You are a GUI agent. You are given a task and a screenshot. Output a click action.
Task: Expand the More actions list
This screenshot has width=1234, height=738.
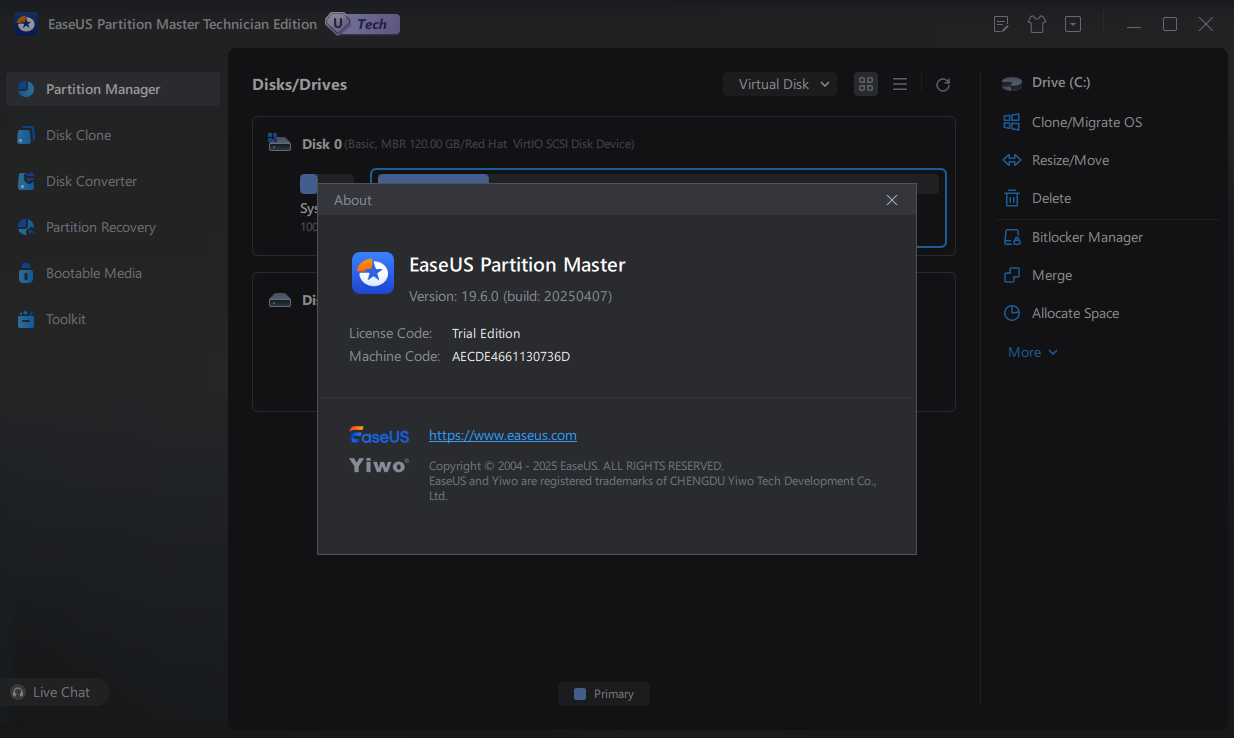[1033, 352]
